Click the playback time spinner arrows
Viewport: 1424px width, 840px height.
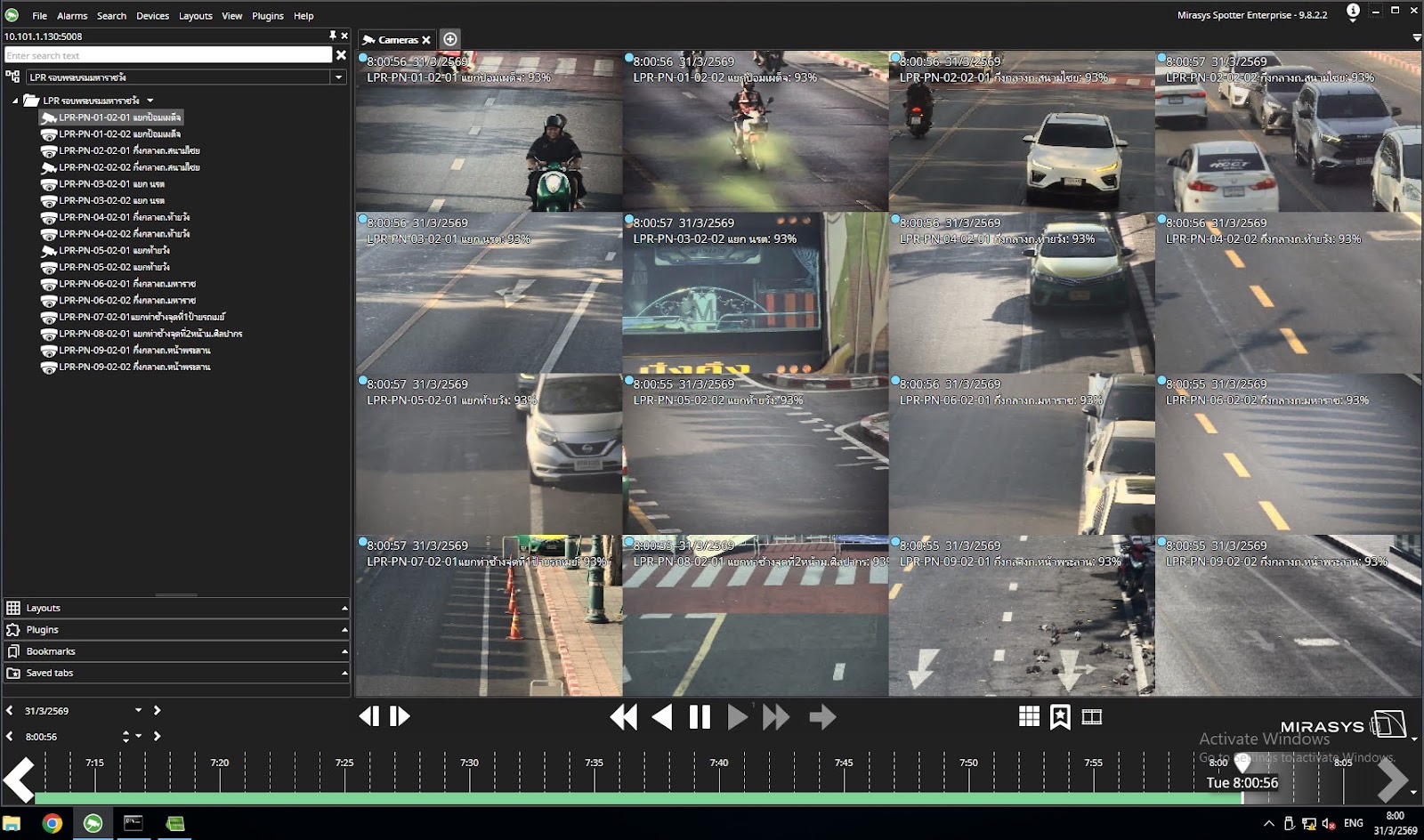(x=125, y=737)
